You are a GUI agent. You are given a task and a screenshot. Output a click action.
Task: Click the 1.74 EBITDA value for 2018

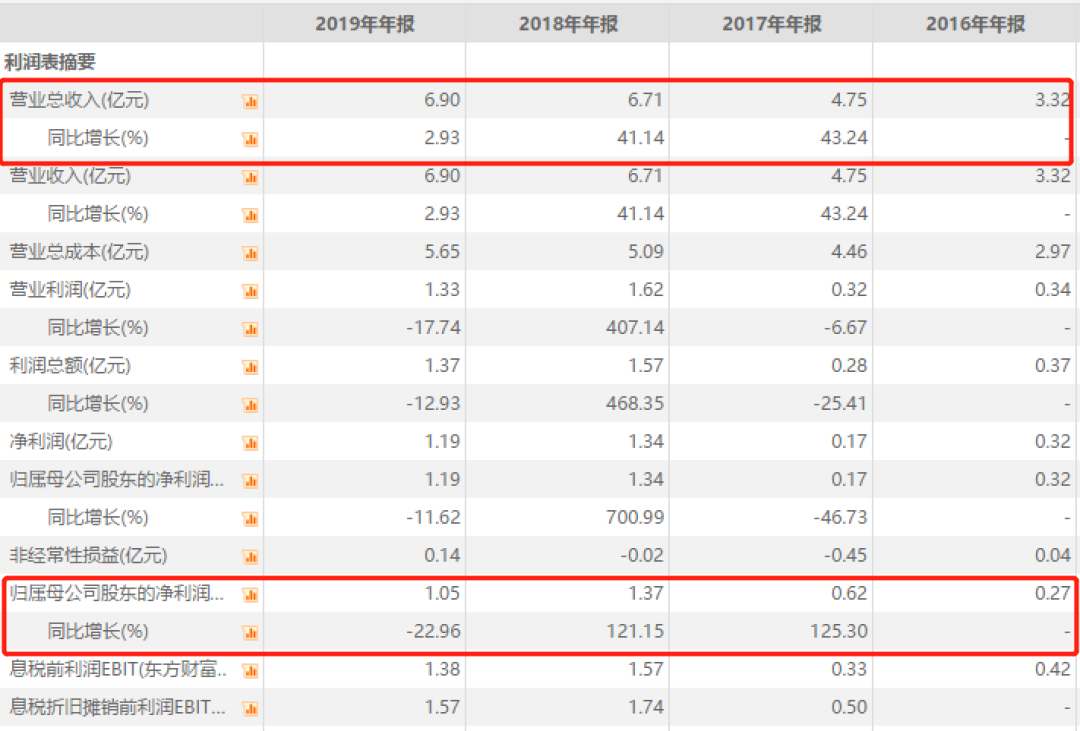tap(645, 706)
